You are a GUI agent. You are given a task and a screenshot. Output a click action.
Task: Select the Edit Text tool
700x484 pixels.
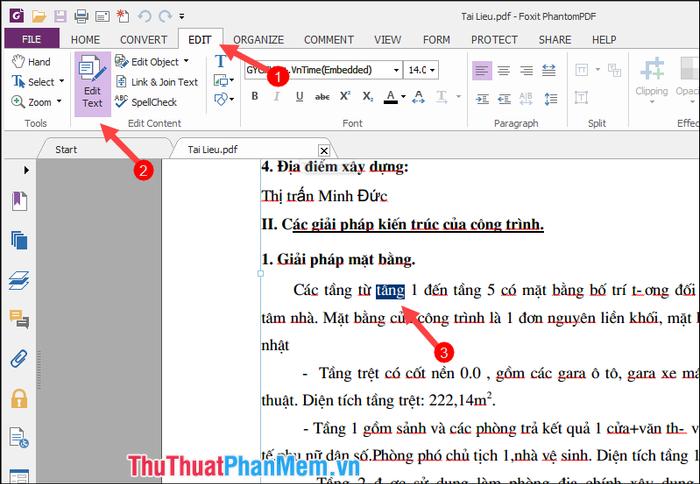92,84
